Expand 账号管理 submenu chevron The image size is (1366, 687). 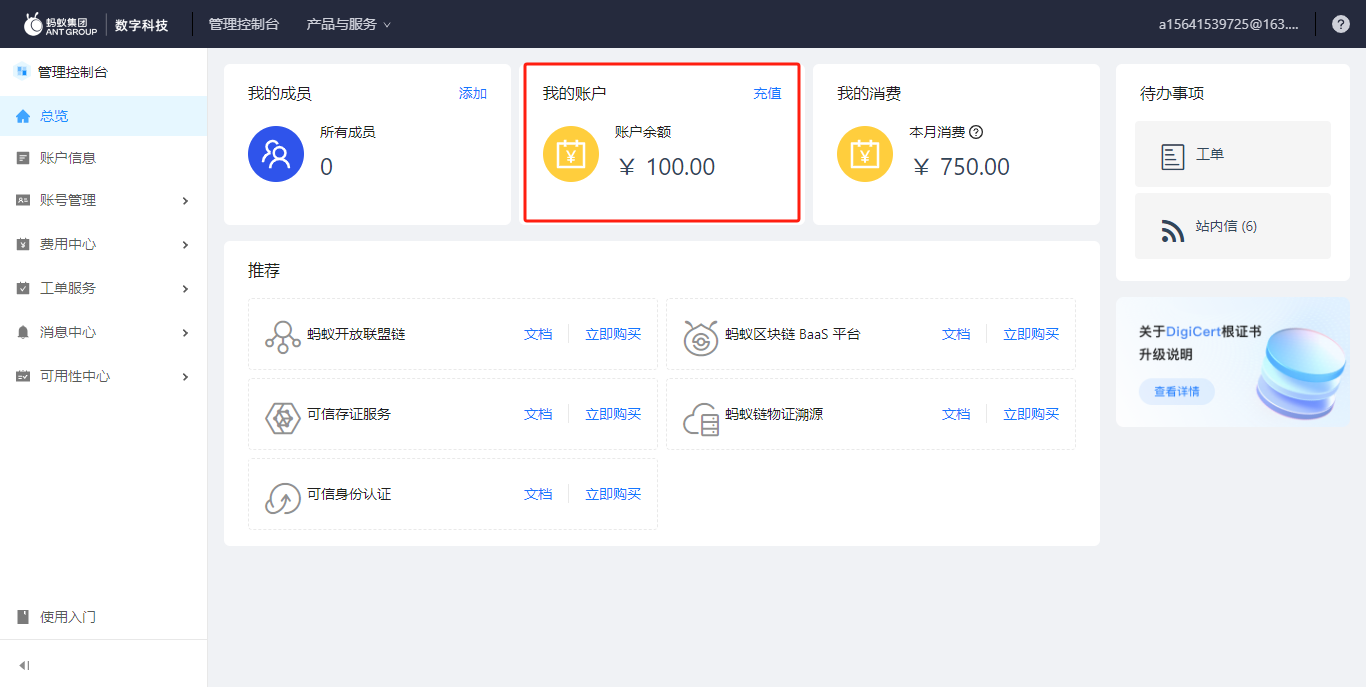pos(185,201)
